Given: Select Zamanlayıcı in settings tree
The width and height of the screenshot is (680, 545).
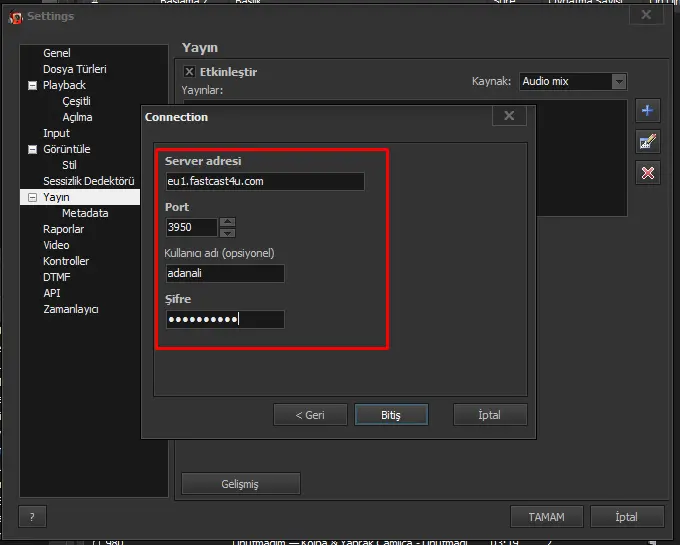Looking at the screenshot, I should 71,310.
